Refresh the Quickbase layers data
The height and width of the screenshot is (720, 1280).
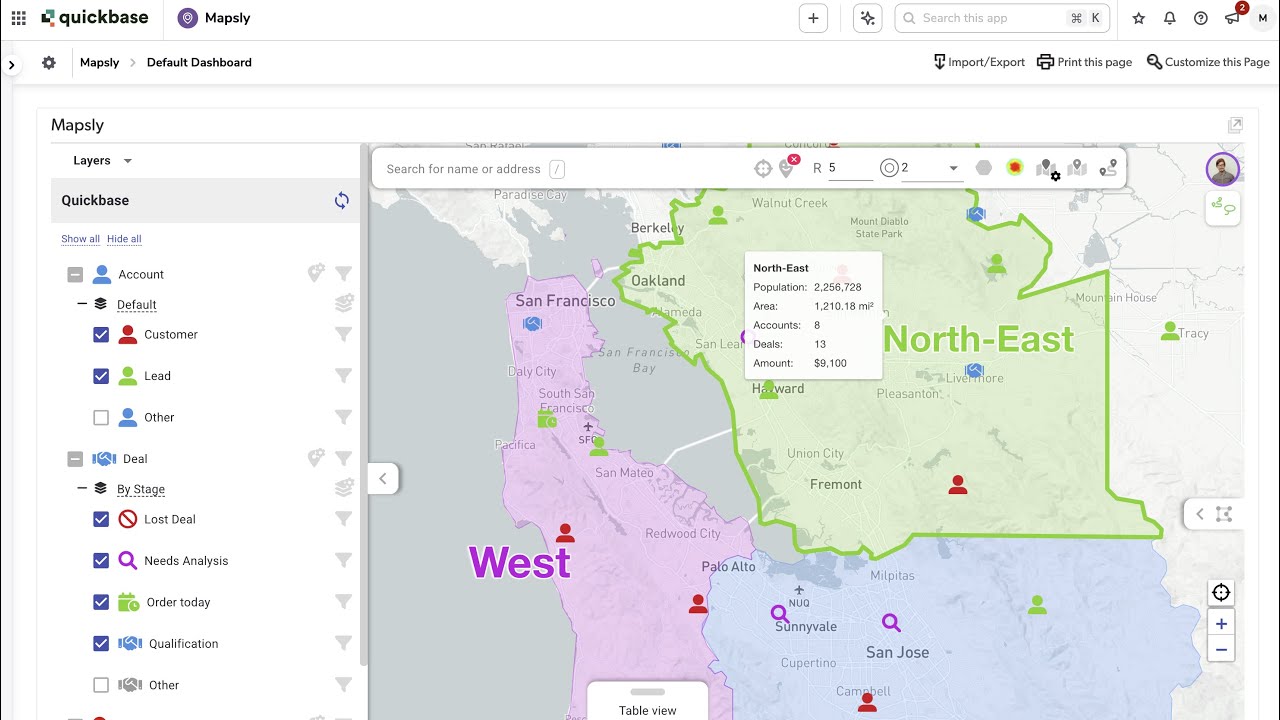tap(342, 200)
